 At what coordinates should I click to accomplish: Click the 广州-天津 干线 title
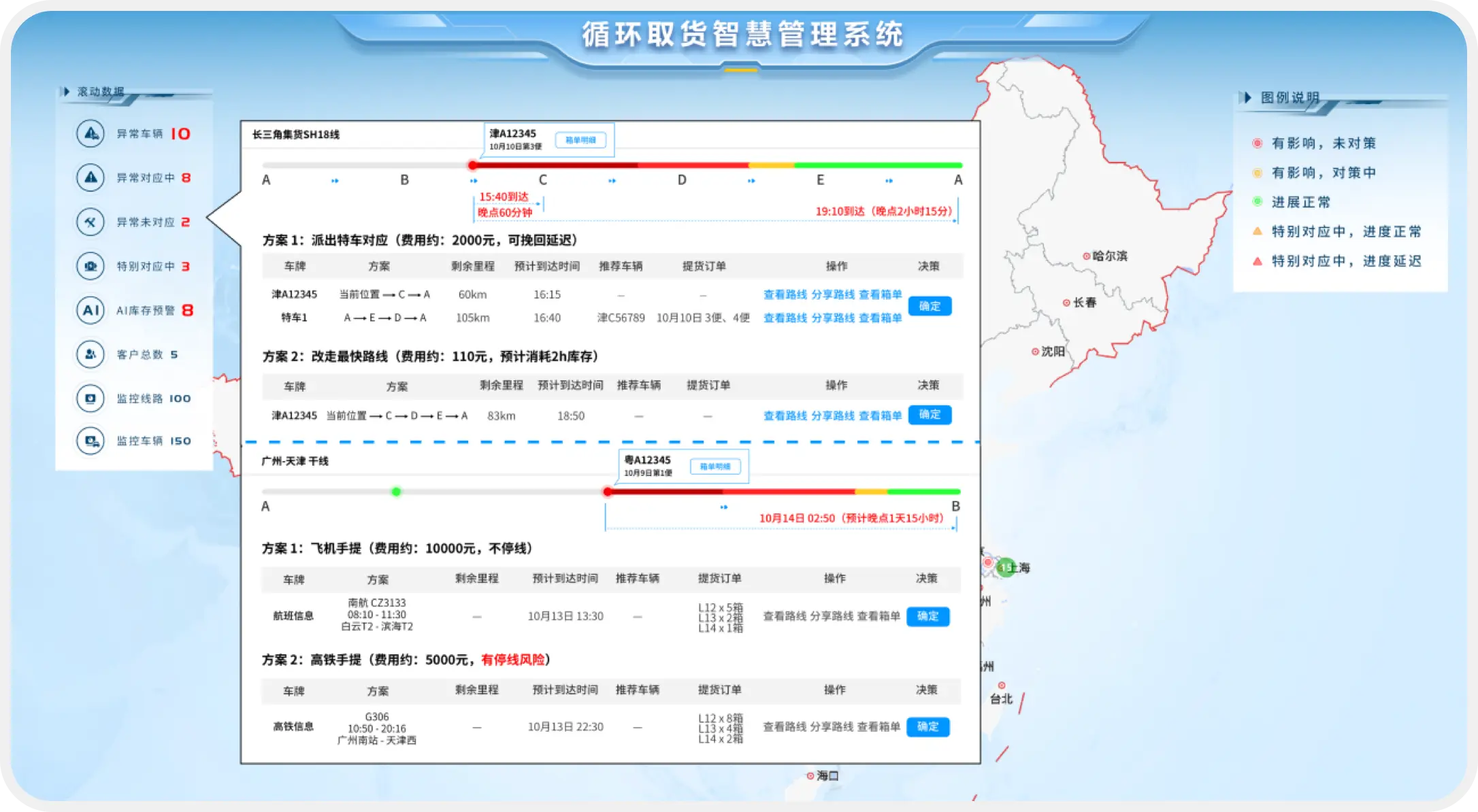click(295, 461)
